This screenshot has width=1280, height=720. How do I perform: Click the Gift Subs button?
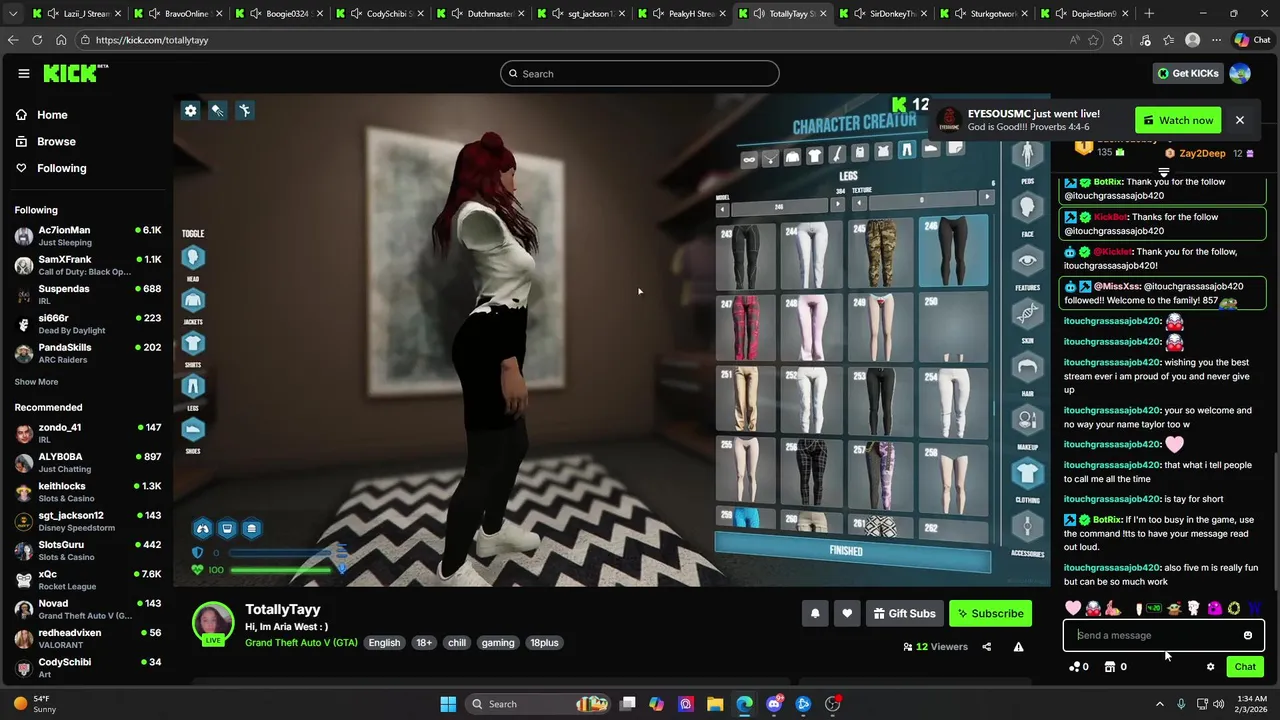[x=904, y=613]
